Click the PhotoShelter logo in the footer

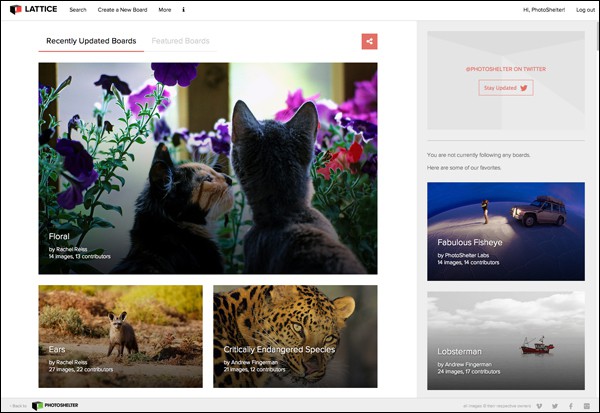pyautogui.click(x=56, y=405)
